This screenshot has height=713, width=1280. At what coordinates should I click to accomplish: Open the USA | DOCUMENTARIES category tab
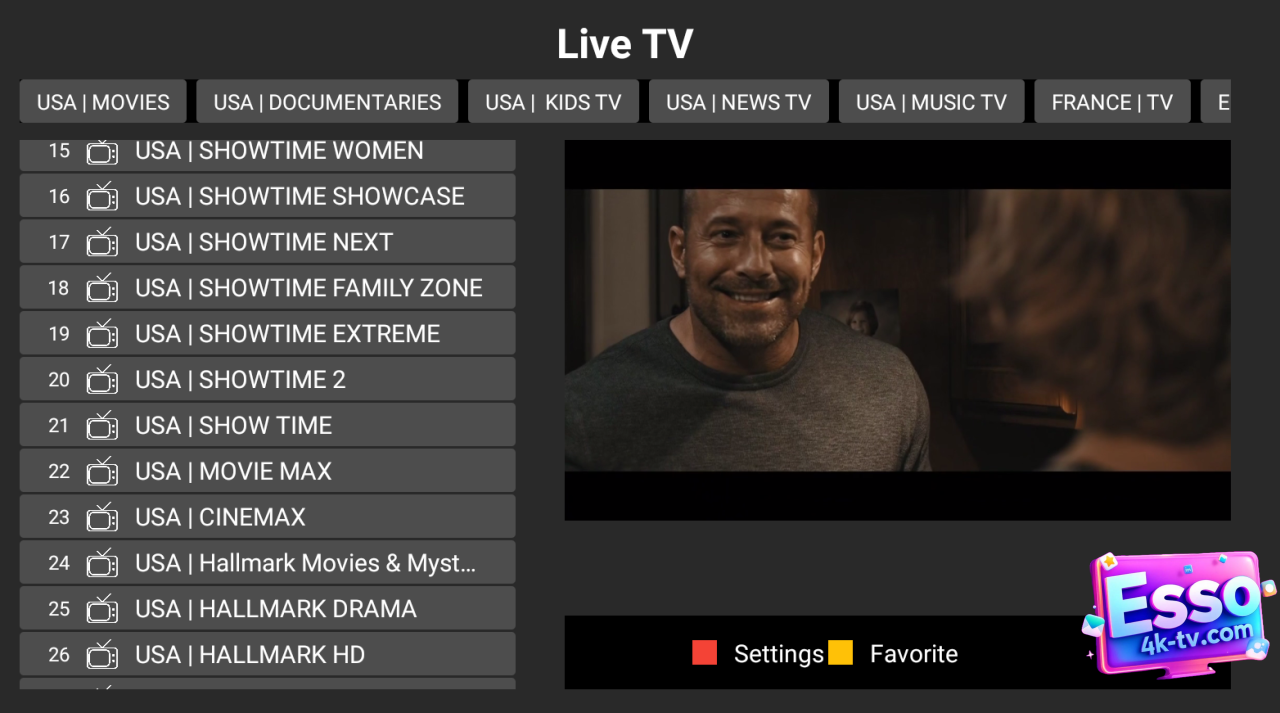(327, 102)
